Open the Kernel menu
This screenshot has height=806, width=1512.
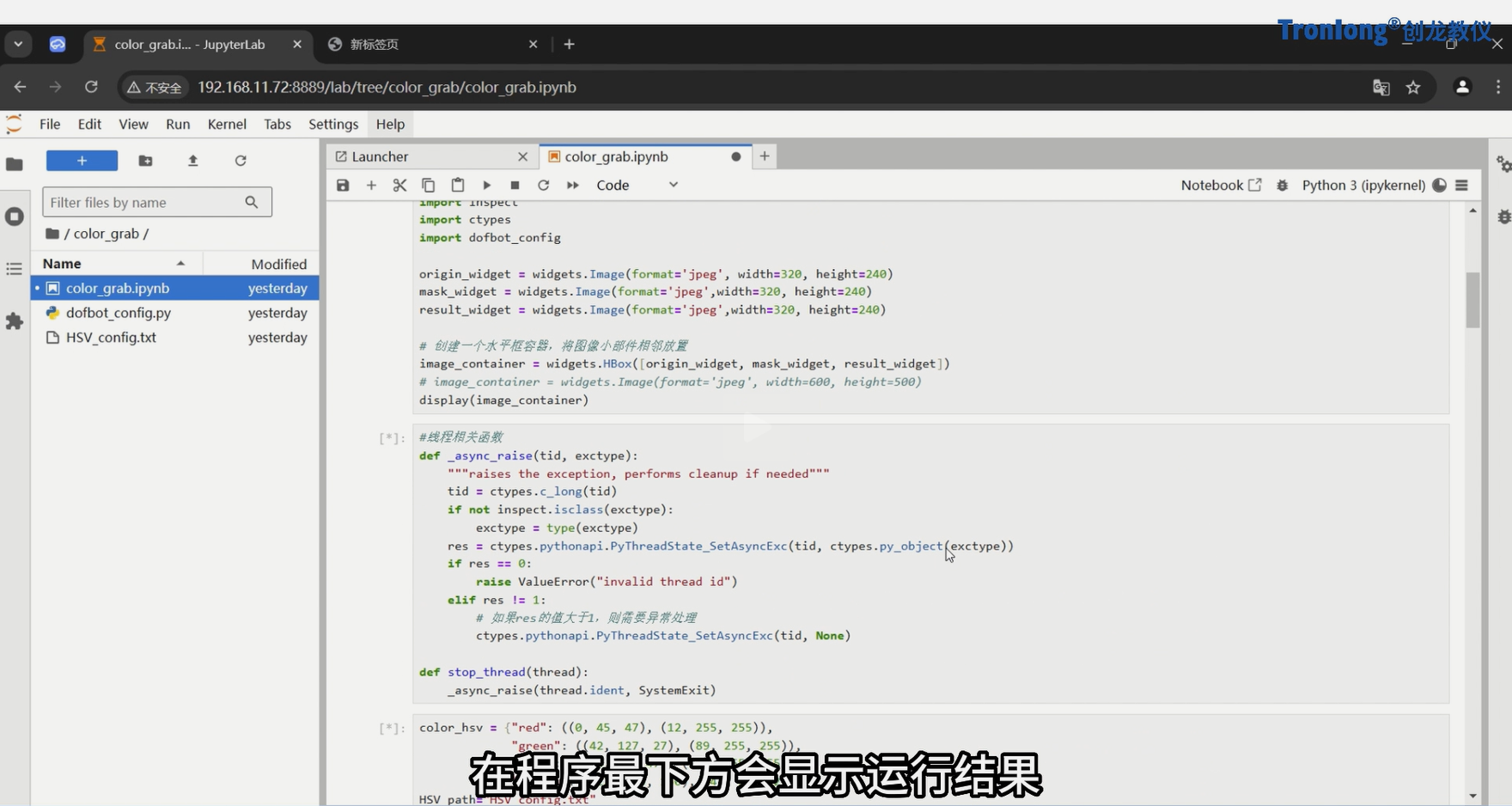pos(227,124)
